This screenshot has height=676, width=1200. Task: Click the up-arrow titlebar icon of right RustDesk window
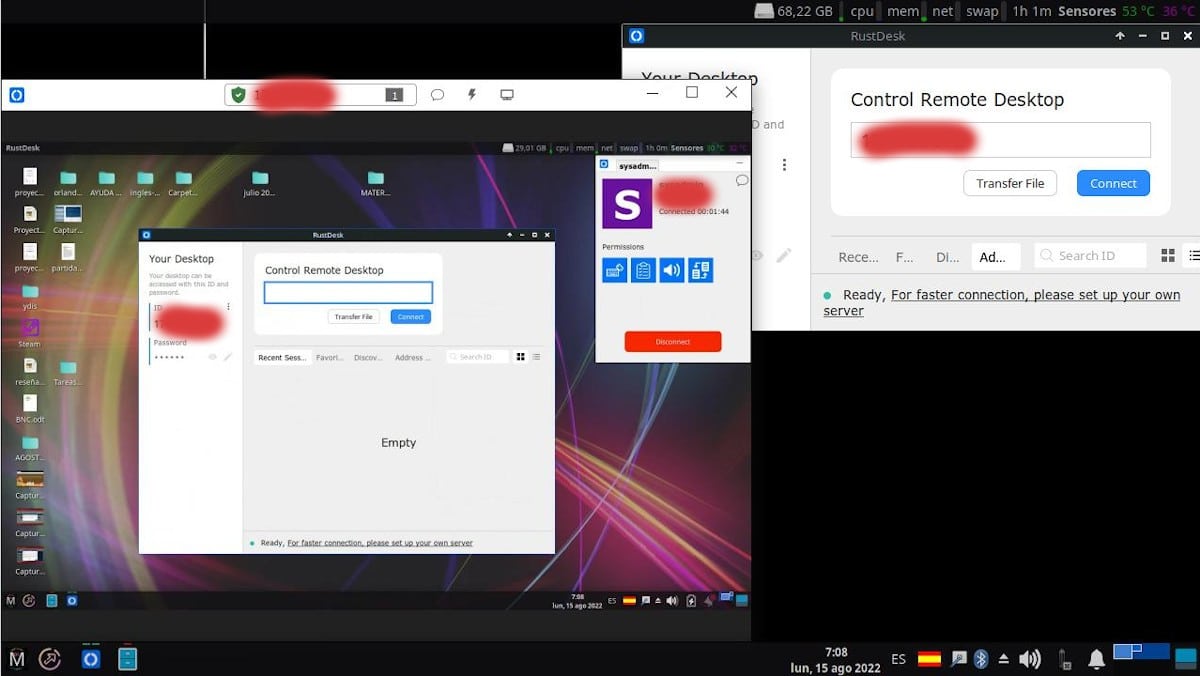coord(1120,36)
